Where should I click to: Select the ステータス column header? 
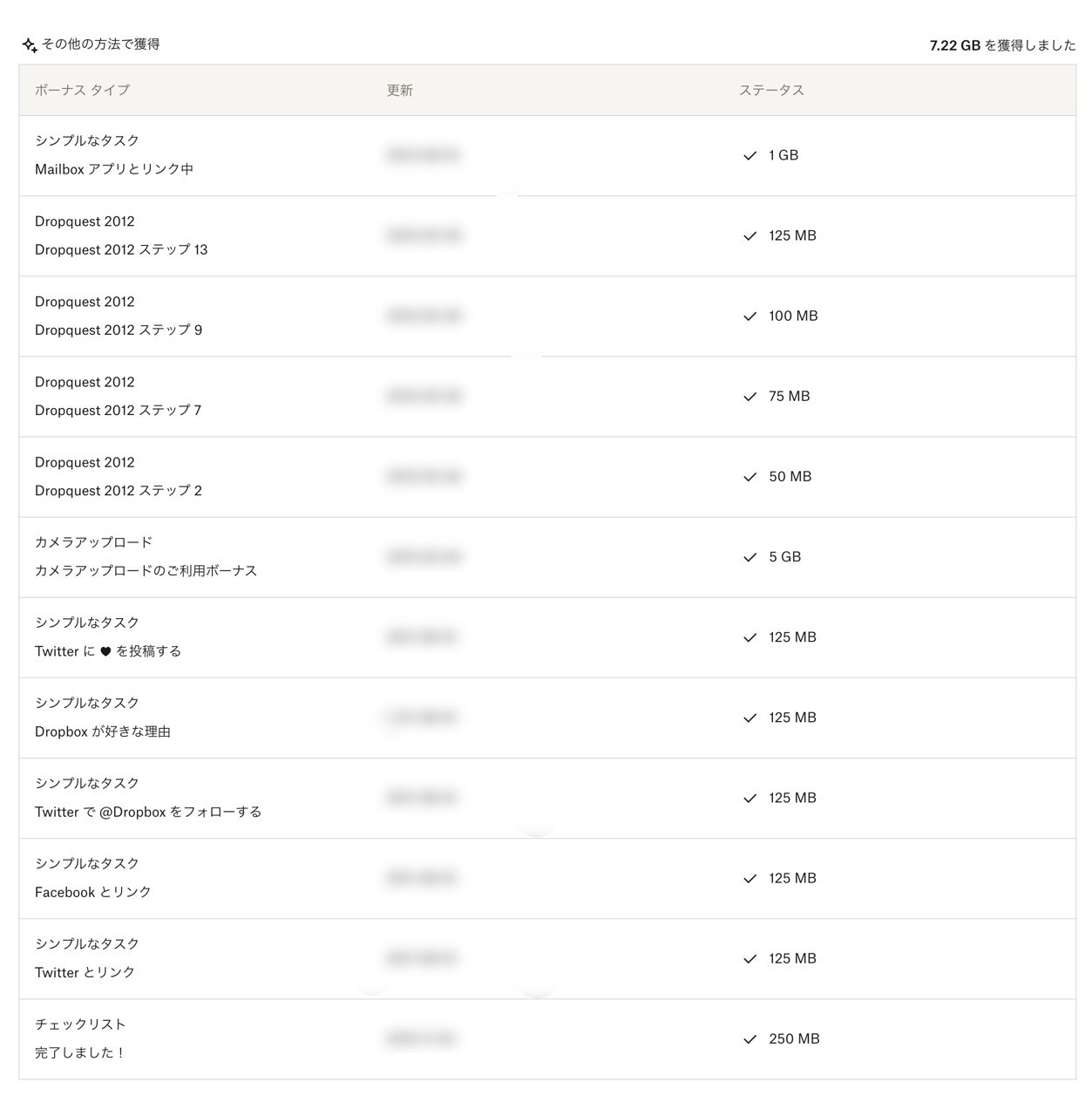point(771,90)
